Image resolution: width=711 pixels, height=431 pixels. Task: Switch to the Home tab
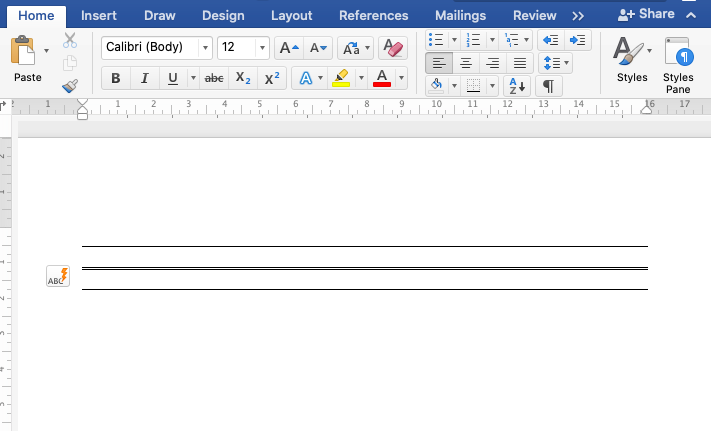(x=36, y=16)
